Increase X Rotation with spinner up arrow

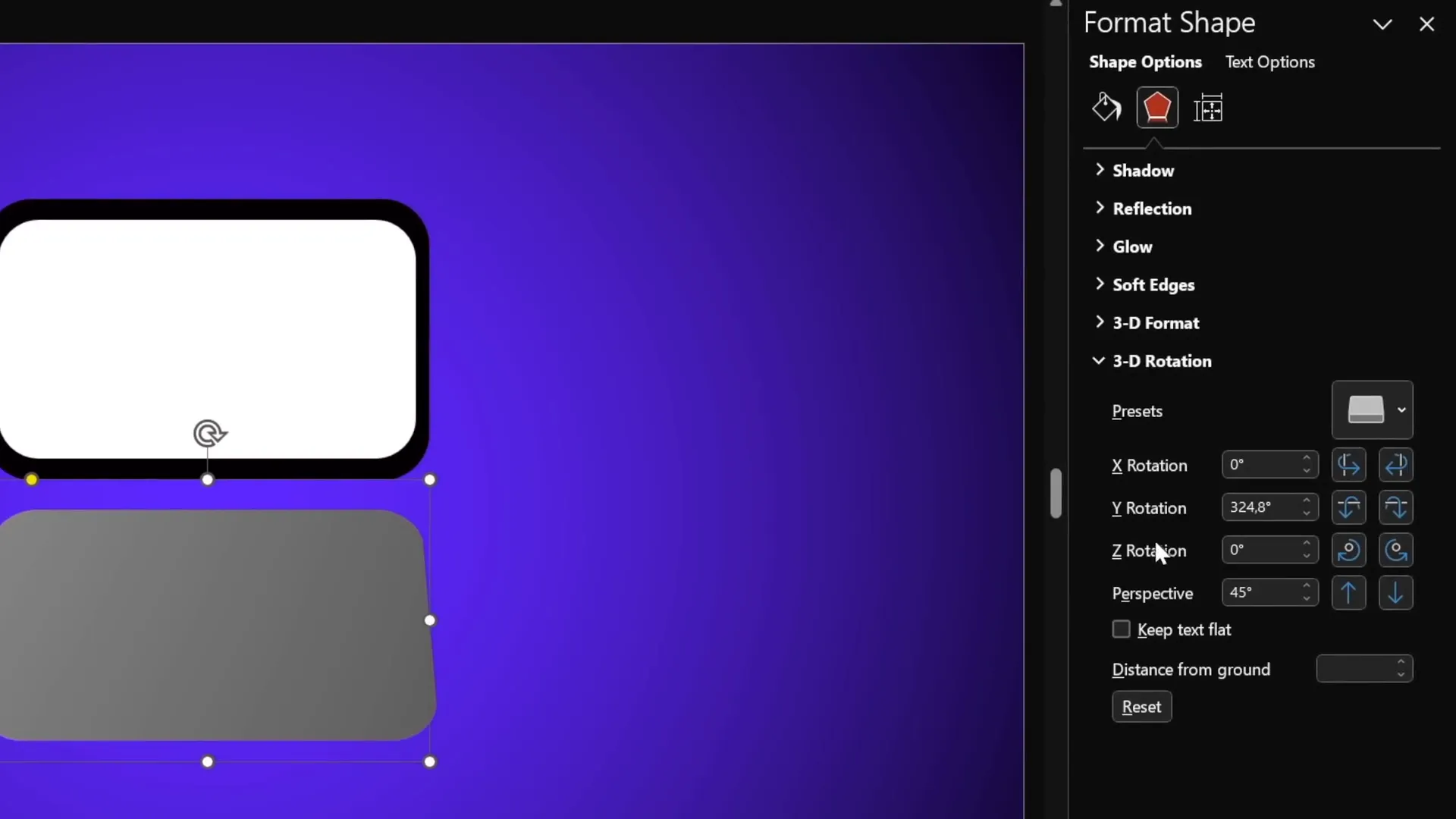pos(1307,458)
